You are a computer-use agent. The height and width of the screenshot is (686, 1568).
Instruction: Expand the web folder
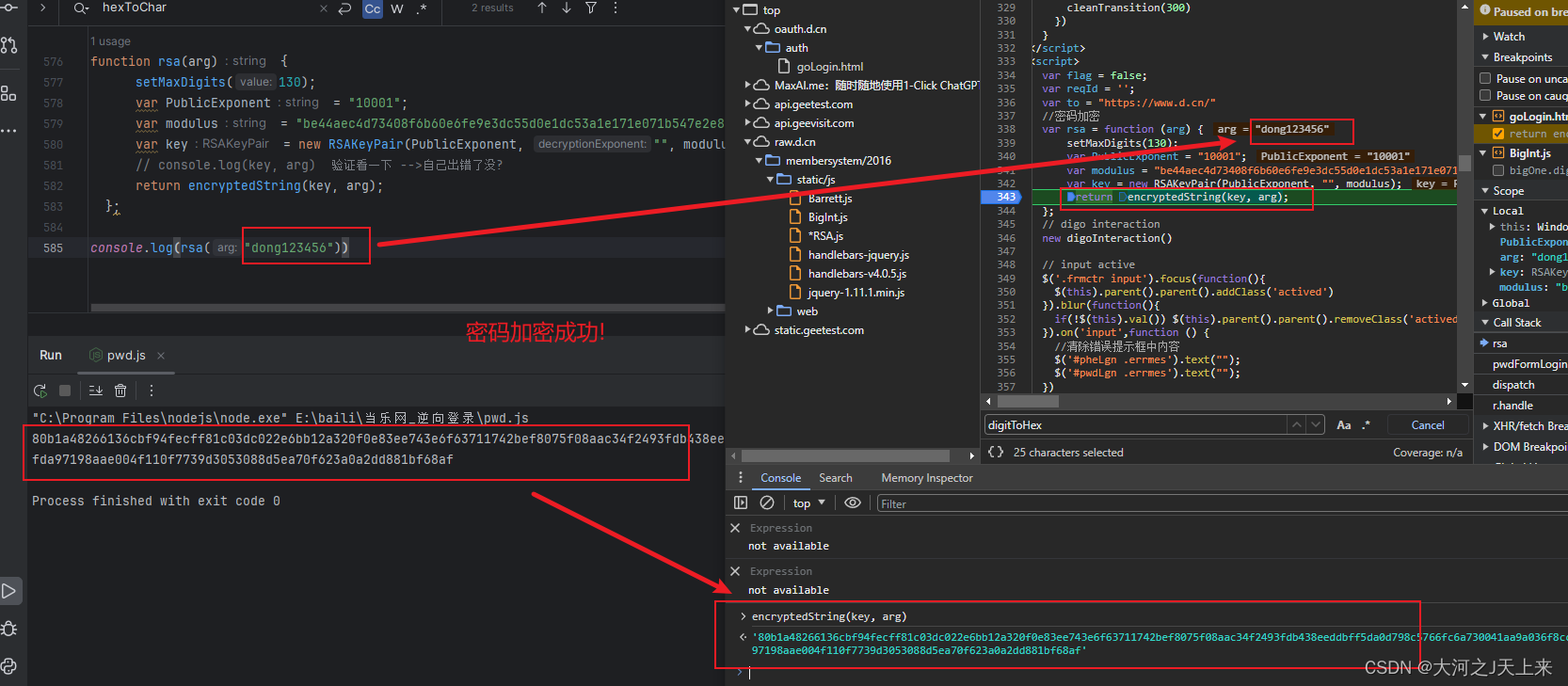[x=770, y=311]
